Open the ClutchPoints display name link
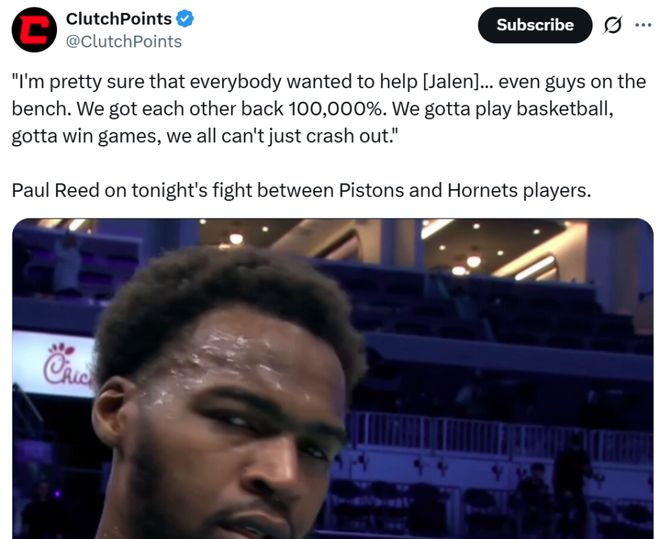 (x=119, y=19)
